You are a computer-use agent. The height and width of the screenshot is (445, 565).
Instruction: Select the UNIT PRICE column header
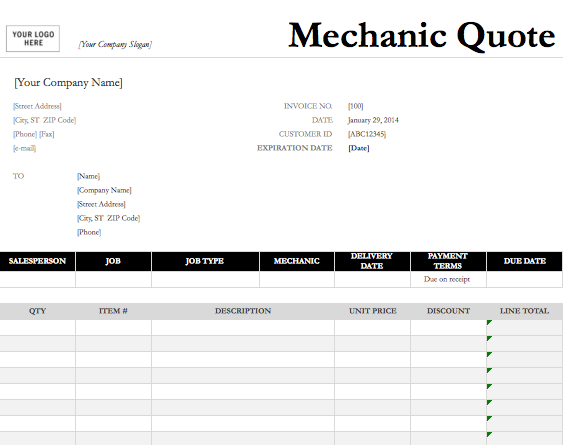pos(373,311)
